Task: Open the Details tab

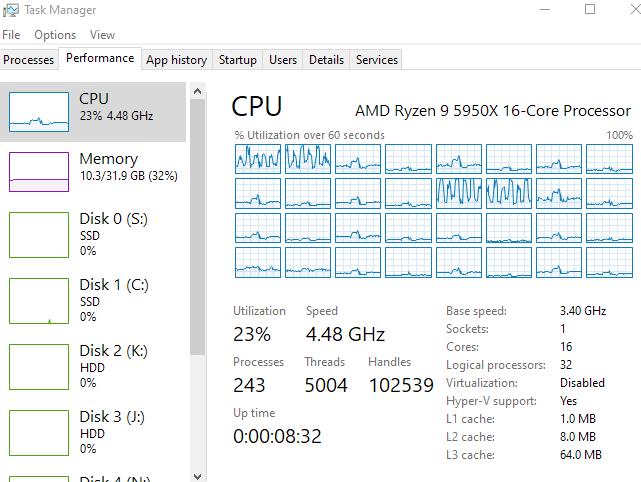Action: 326,60
